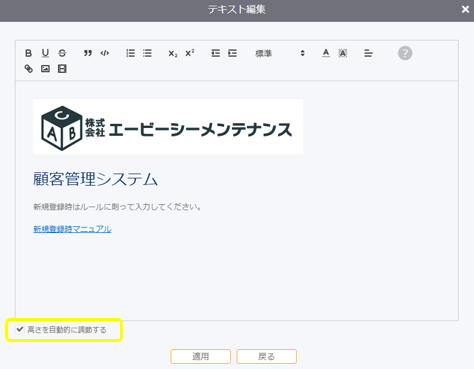Create a bulleted list
Viewport: 474px width, 369px height.
(x=147, y=53)
